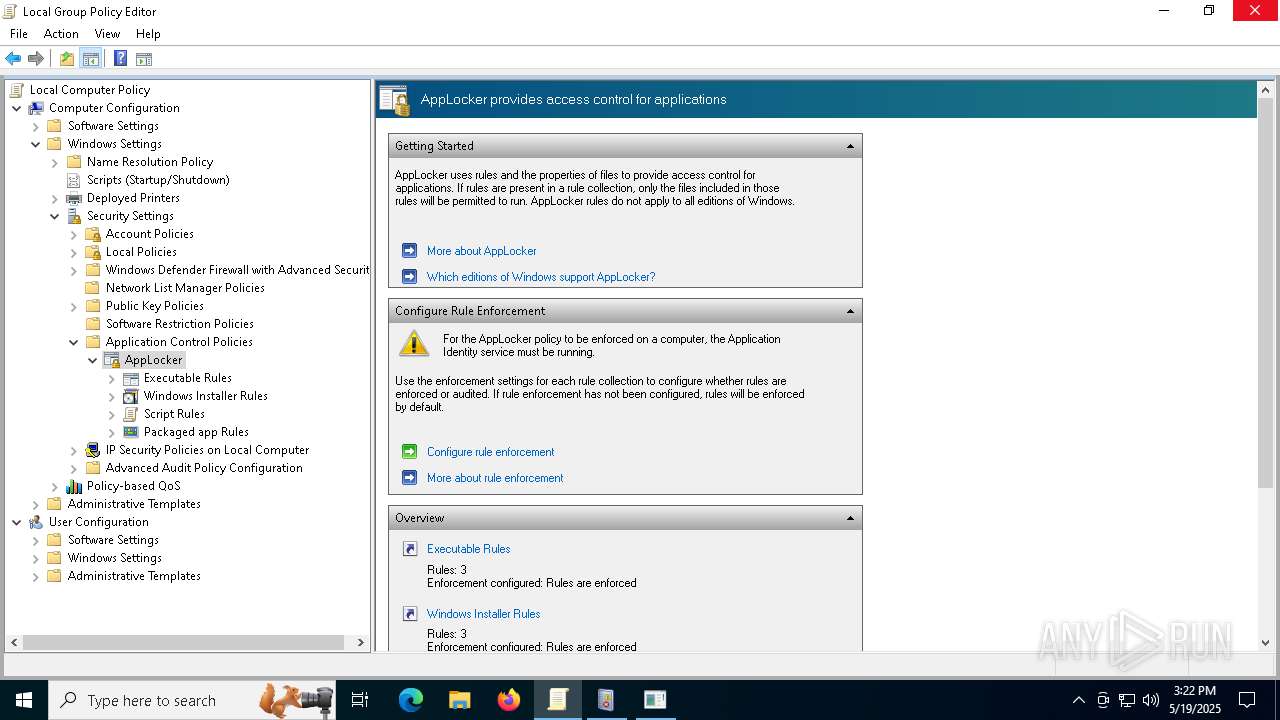Viewport: 1280px width, 720px height.
Task: Open the Help menu
Action: [x=148, y=34]
